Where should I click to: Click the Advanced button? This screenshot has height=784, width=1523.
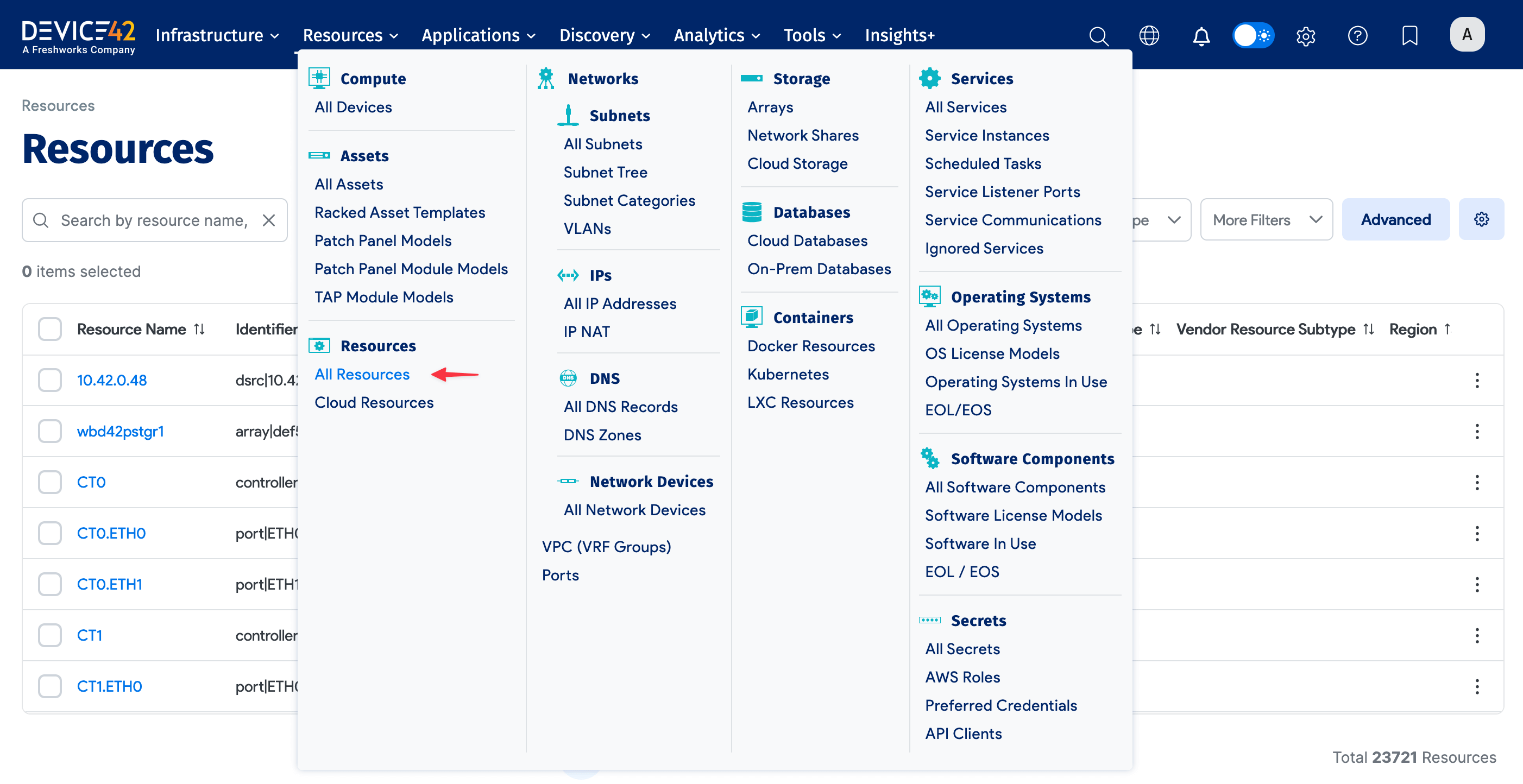click(x=1395, y=219)
